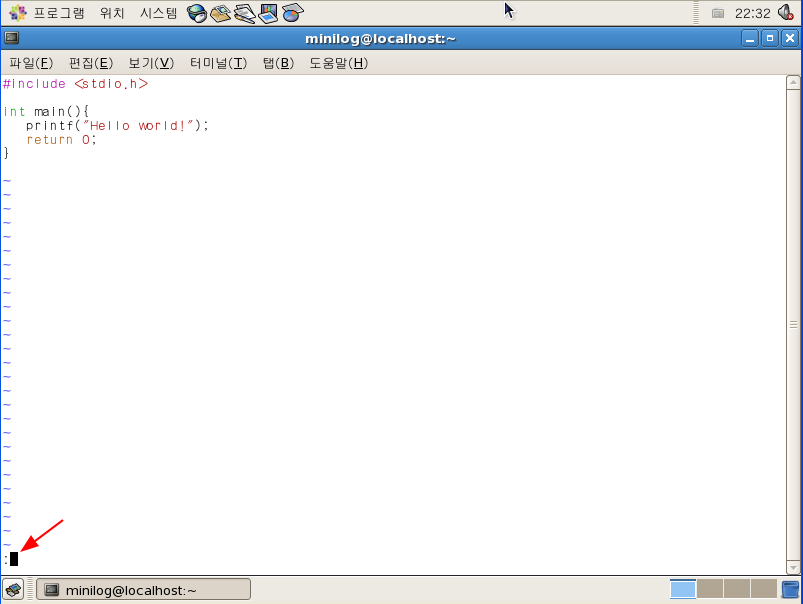Click the terminal vertical scrollbar handle
The width and height of the screenshot is (803, 604).
(x=793, y=324)
